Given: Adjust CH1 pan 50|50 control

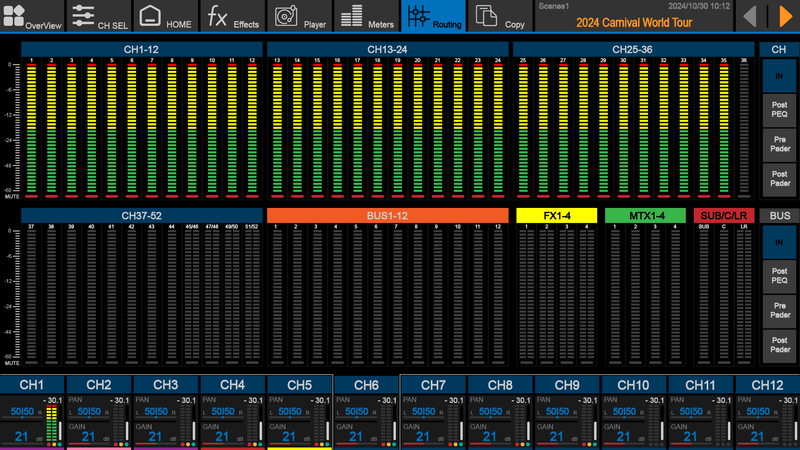Looking at the screenshot, I should coord(22,412).
